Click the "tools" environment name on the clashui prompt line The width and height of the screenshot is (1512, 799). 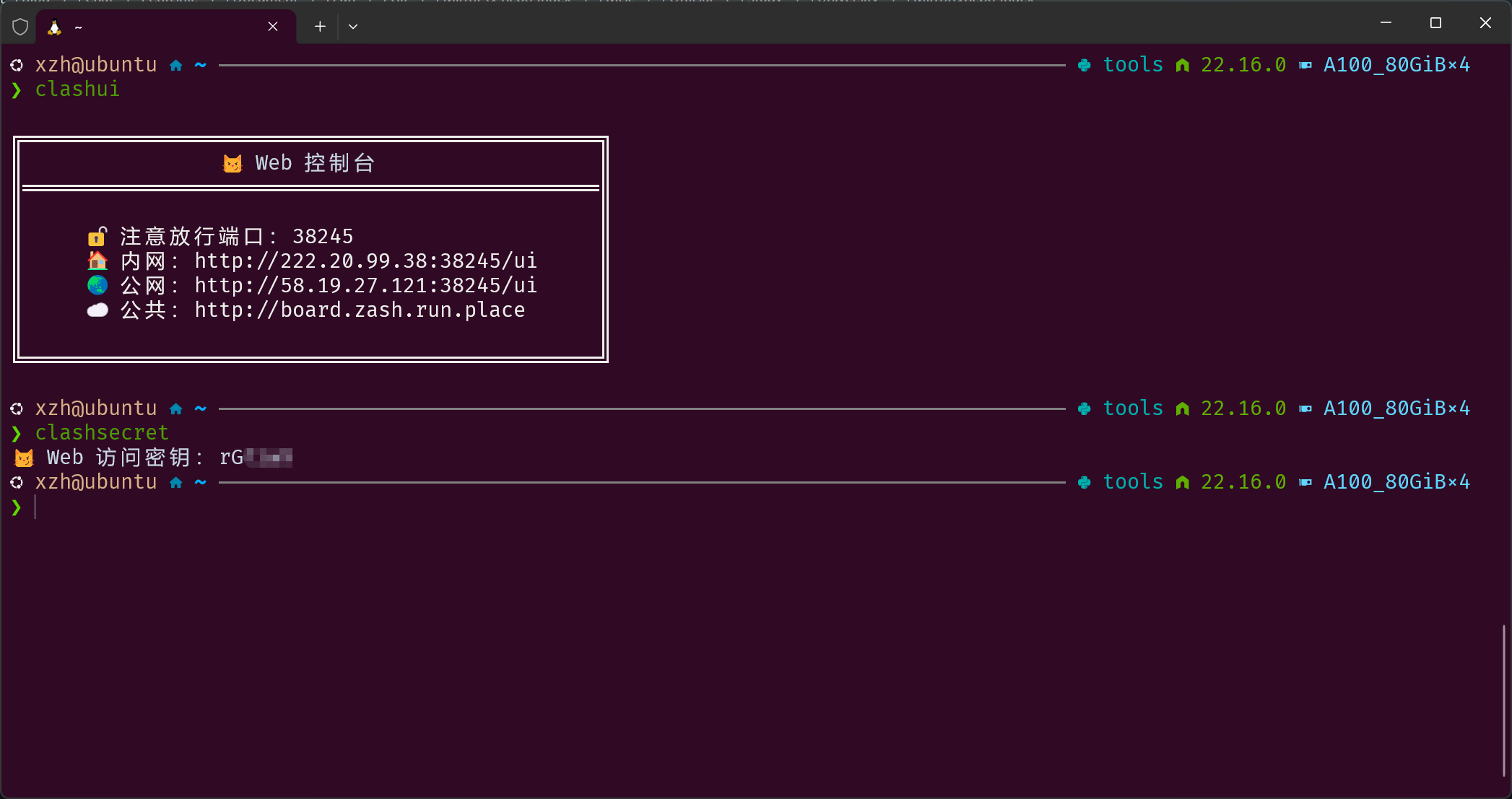coord(1133,65)
